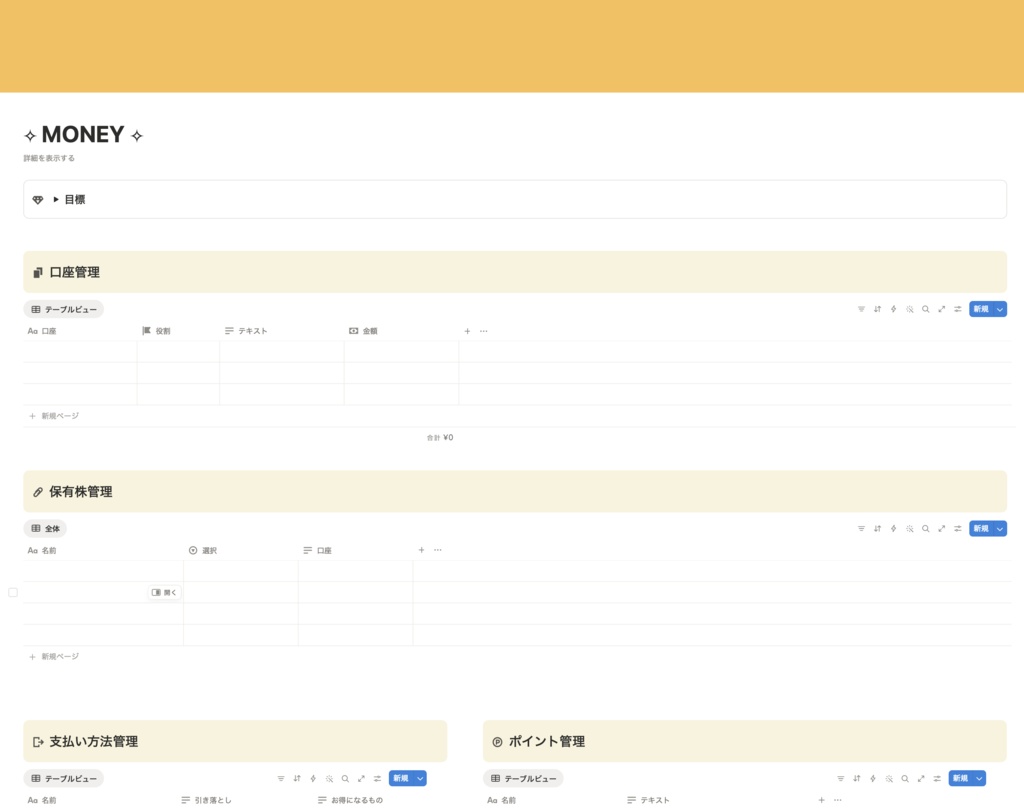1024x810 pixels.
Task: Open 保有株管理 database as full page
Action: [942, 528]
